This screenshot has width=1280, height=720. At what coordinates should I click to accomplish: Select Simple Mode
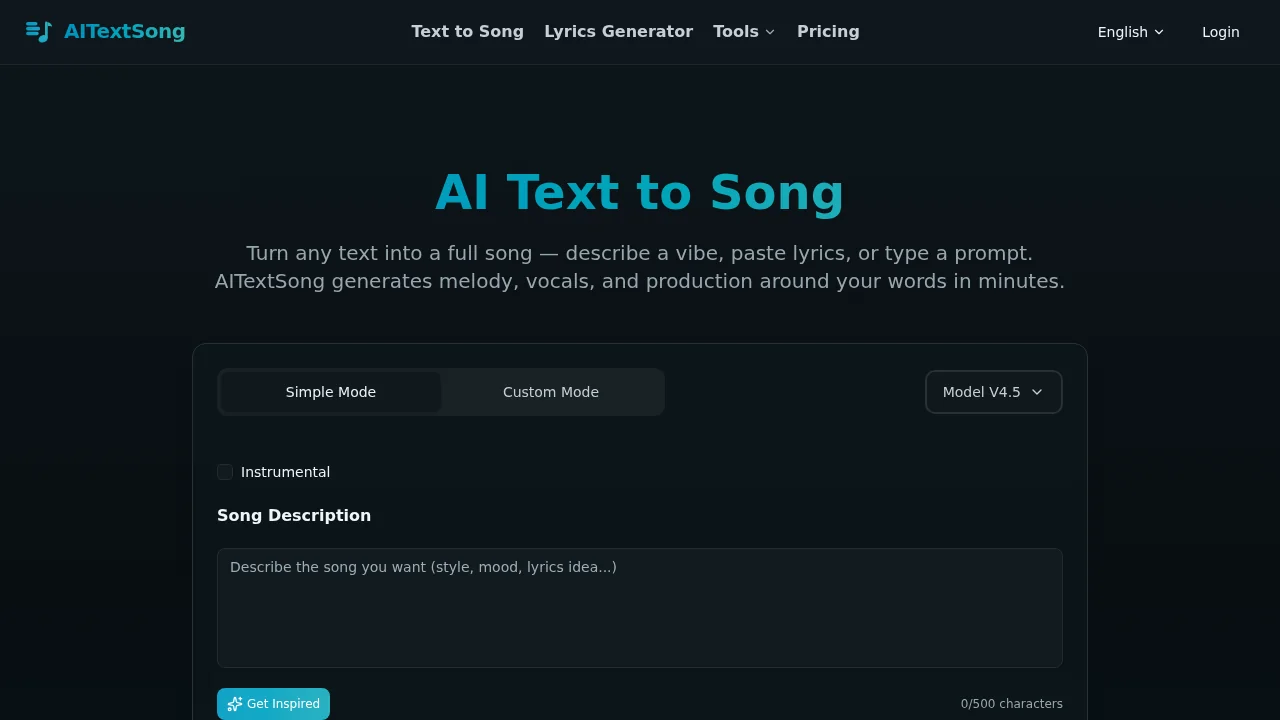click(x=330, y=392)
